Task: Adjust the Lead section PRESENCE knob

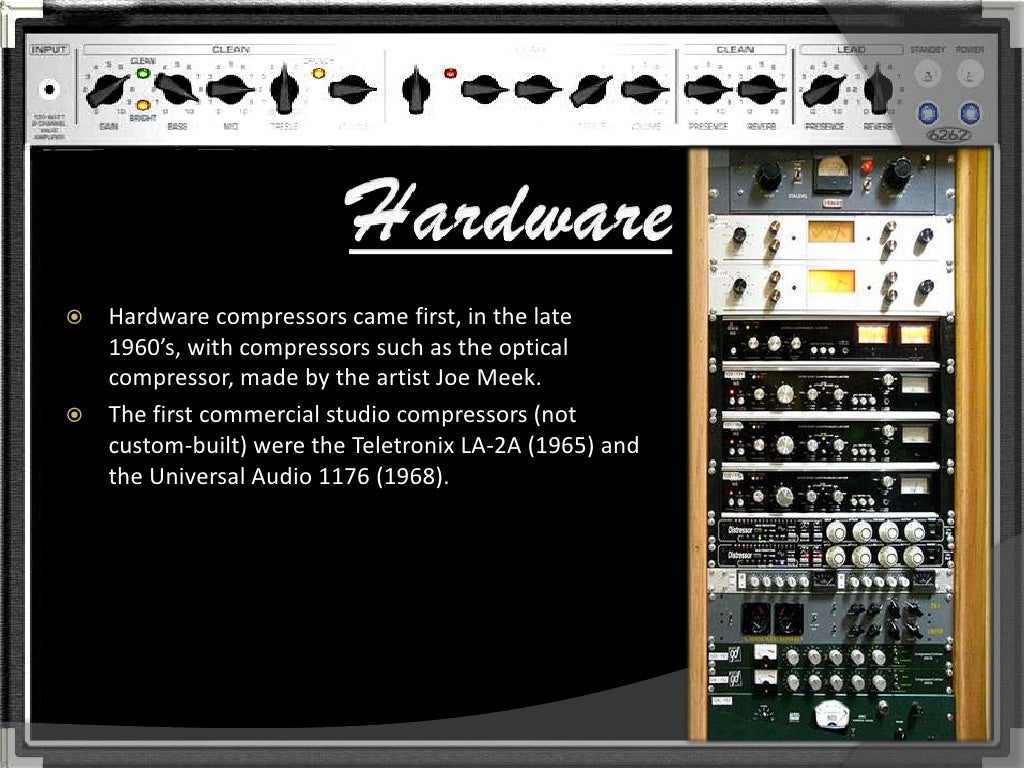Action: click(x=824, y=90)
